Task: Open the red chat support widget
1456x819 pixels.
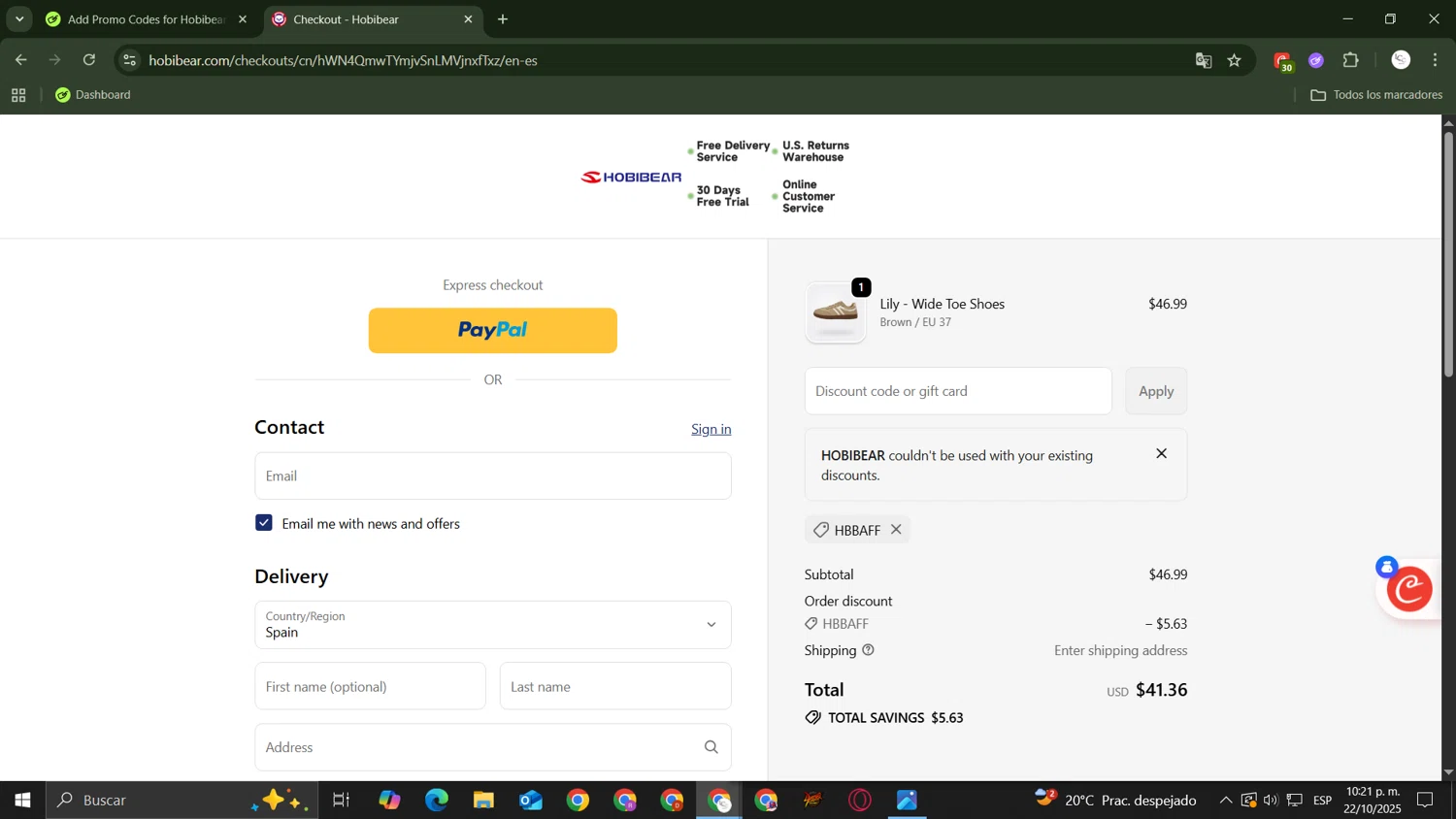Action: [x=1409, y=589]
